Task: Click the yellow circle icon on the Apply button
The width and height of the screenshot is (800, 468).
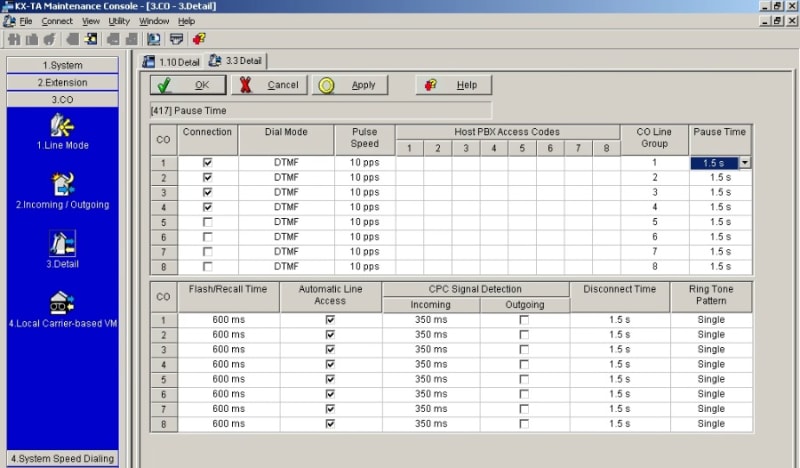Action: [327, 86]
